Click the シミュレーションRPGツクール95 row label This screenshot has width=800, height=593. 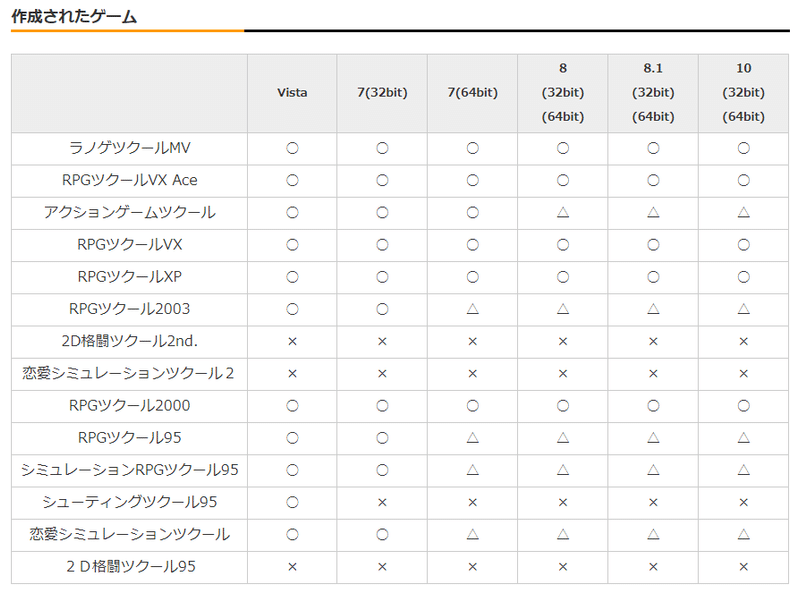click(130, 470)
